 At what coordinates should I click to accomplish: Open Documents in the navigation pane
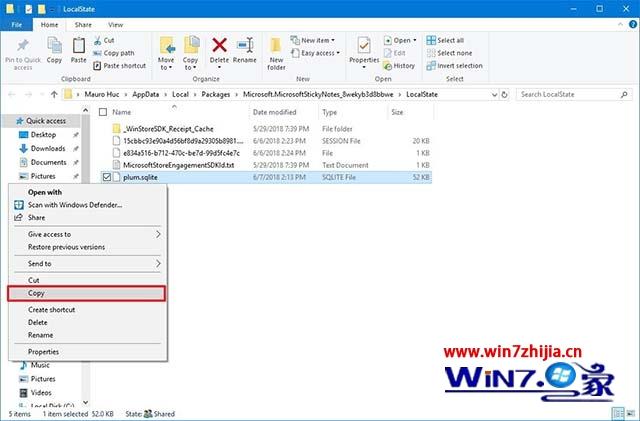click(49, 163)
